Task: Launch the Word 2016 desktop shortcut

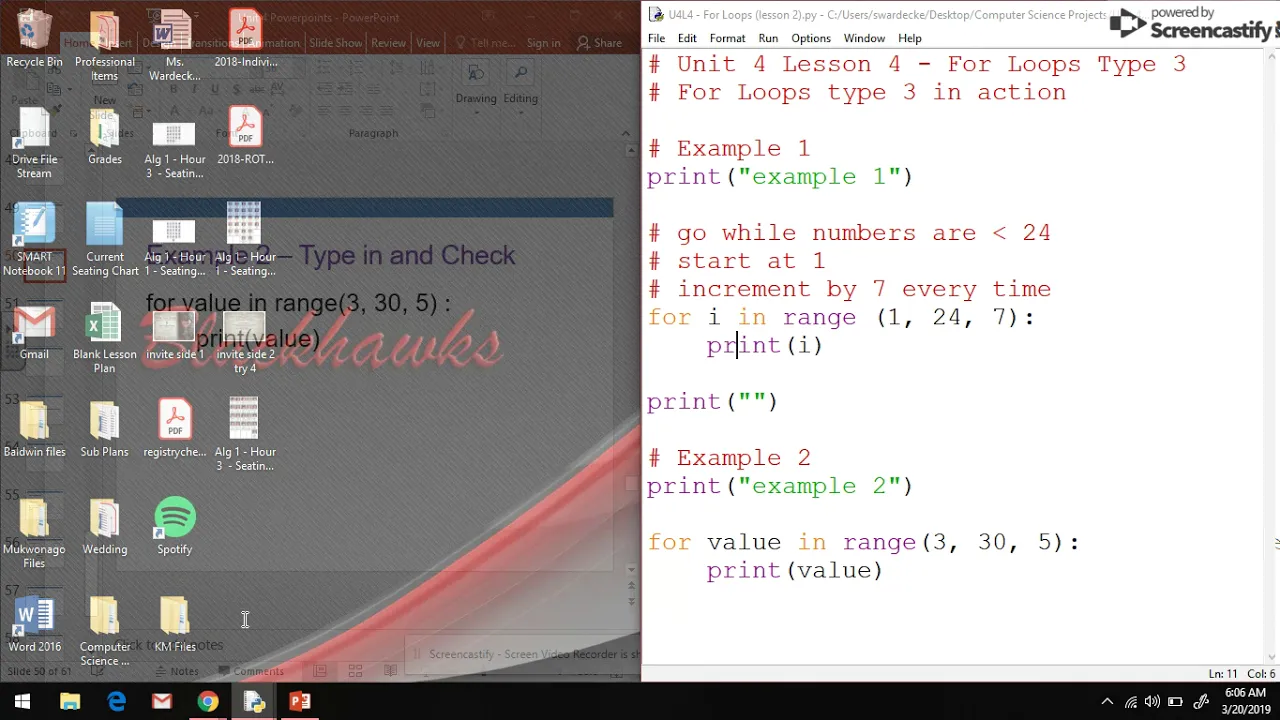Action: click(x=34, y=625)
